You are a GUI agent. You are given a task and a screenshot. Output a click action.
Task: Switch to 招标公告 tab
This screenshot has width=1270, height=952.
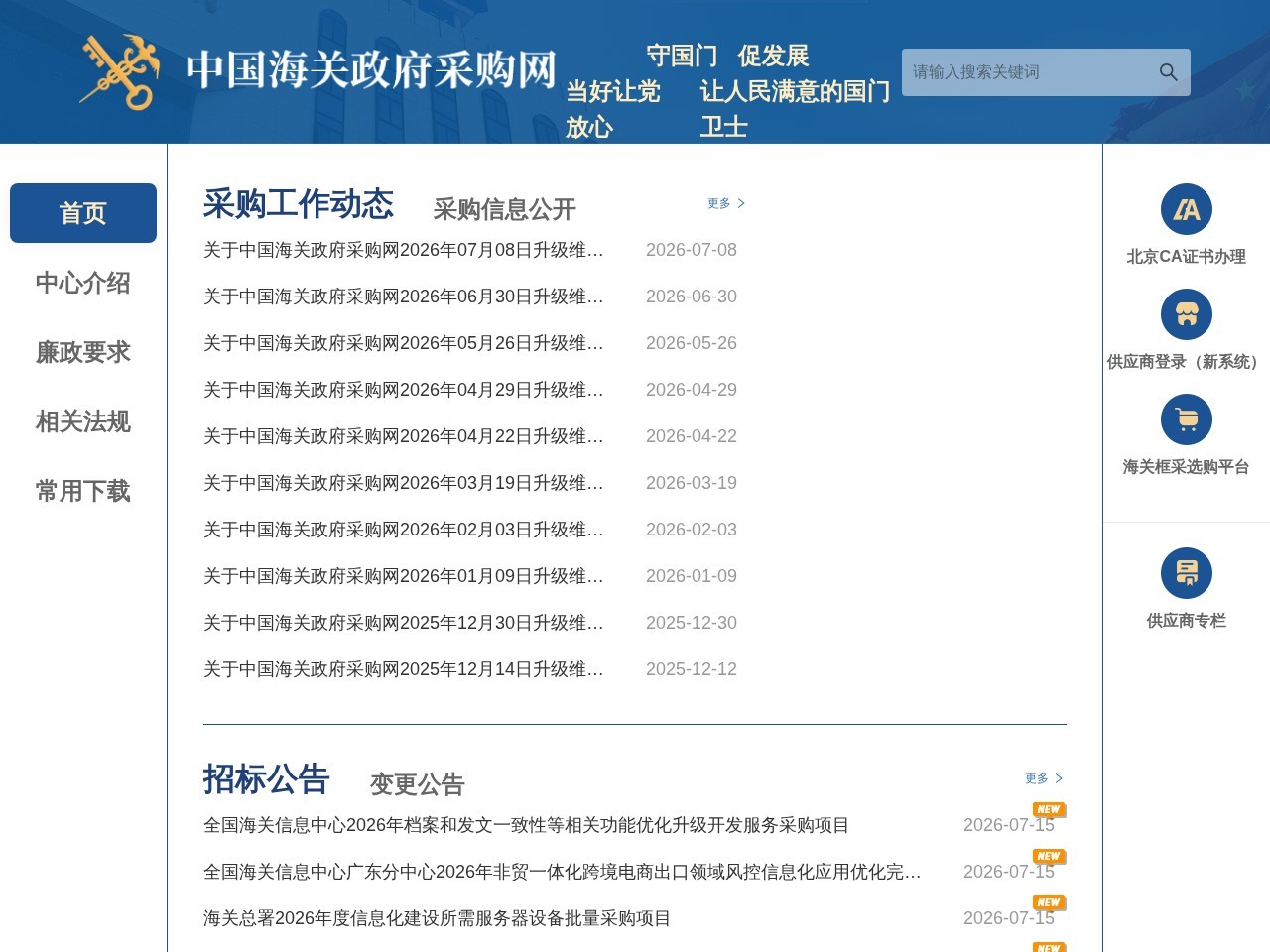(266, 778)
